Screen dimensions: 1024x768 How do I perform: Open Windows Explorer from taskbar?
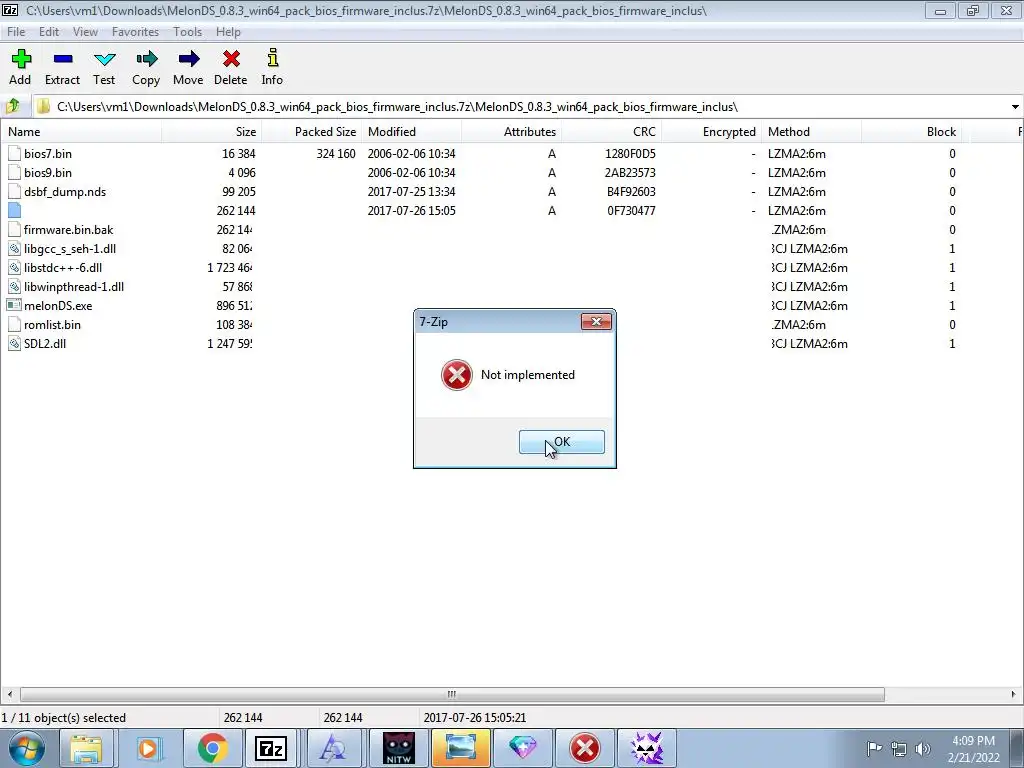[86, 748]
